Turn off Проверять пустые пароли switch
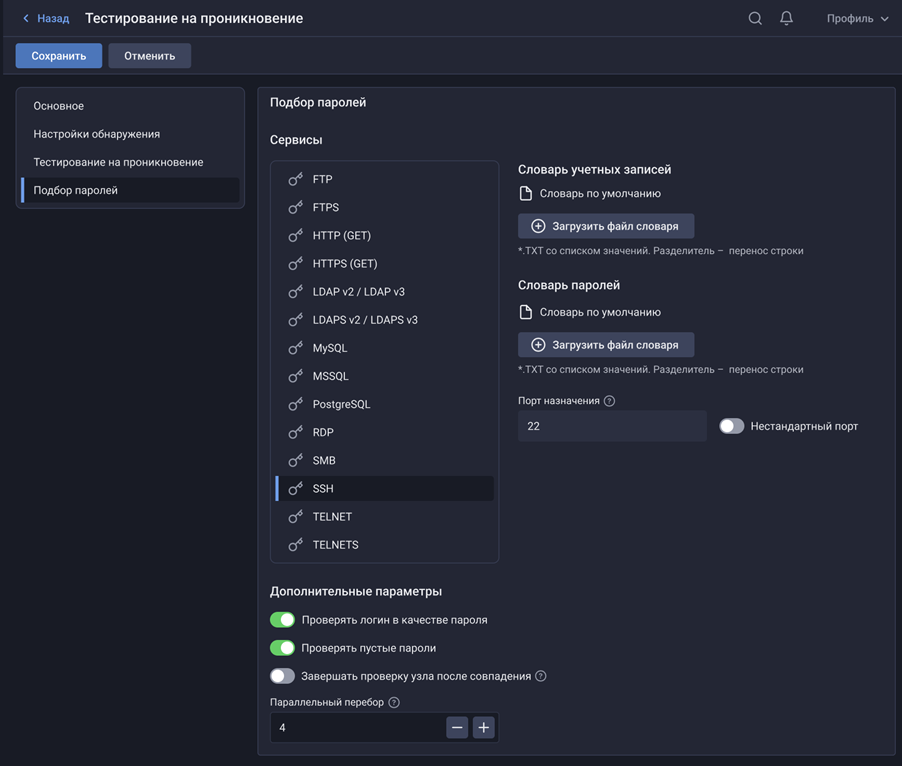 (x=282, y=648)
